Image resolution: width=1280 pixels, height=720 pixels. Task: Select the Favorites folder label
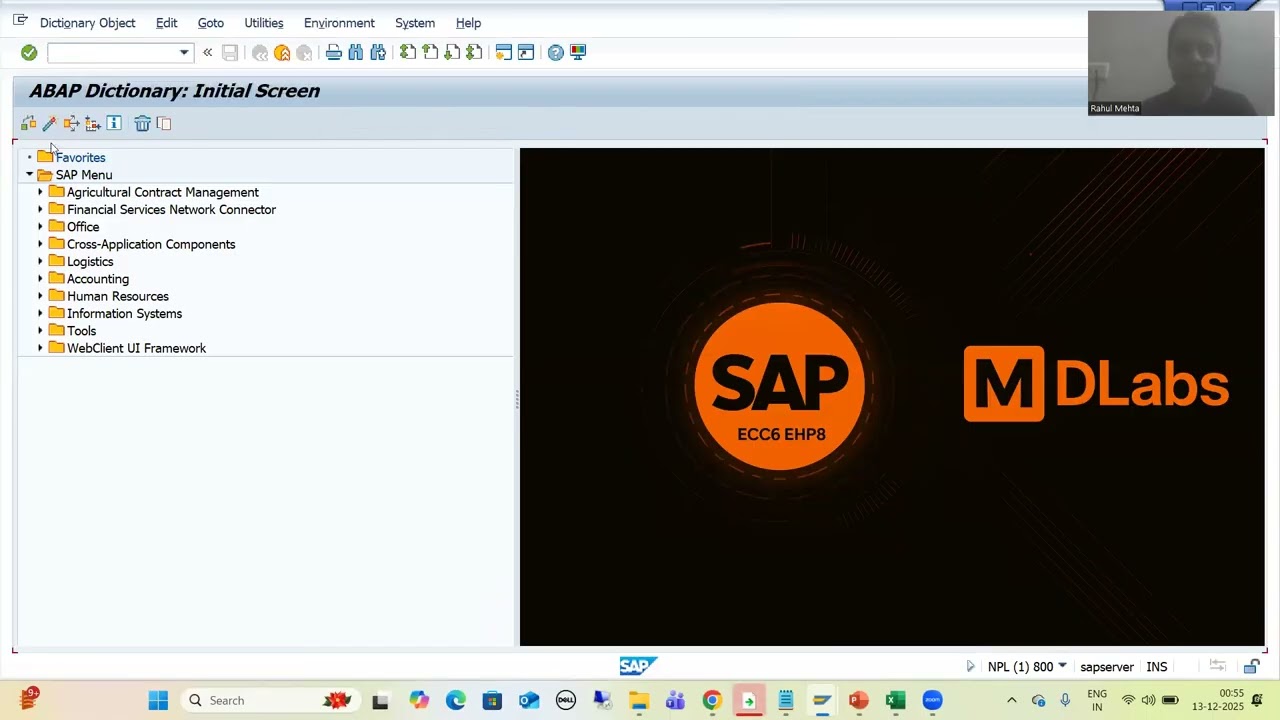(x=81, y=158)
